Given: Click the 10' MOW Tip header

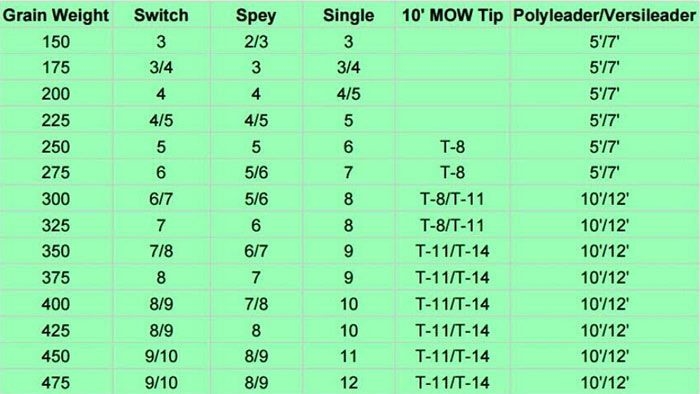Looking at the screenshot, I should (x=452, y=16).
